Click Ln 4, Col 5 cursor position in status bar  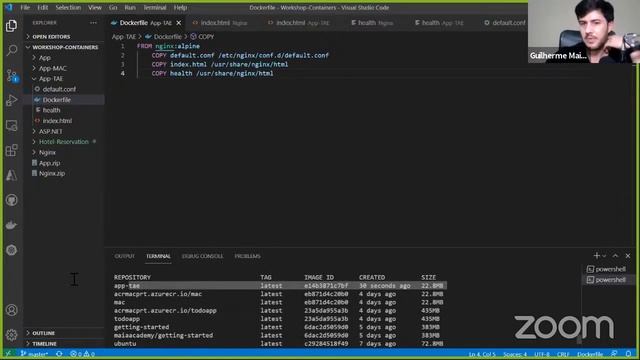click(x=482, y=354)
